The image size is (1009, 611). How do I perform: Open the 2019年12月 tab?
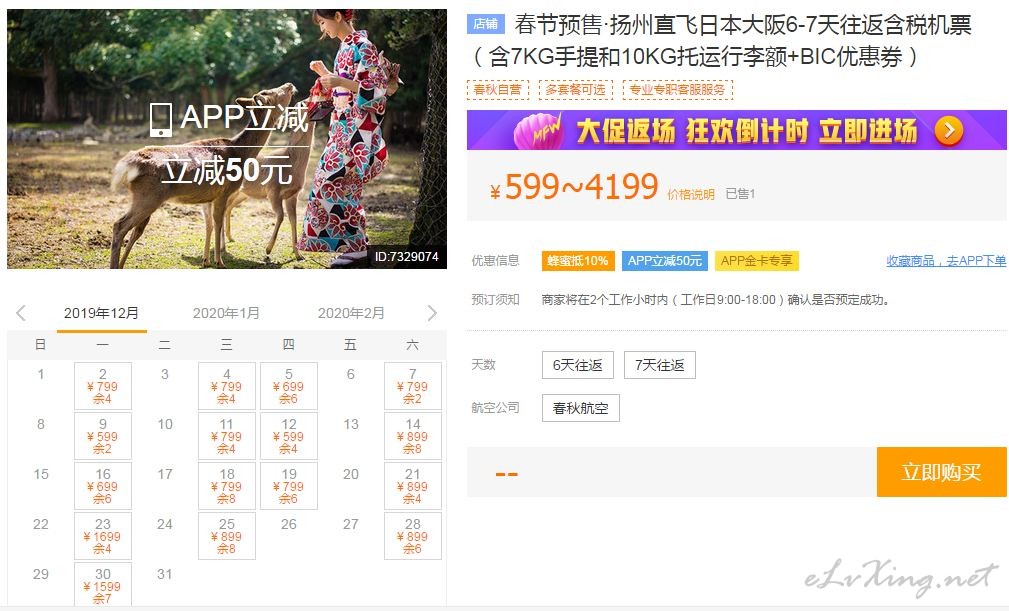tap(102, 313)
